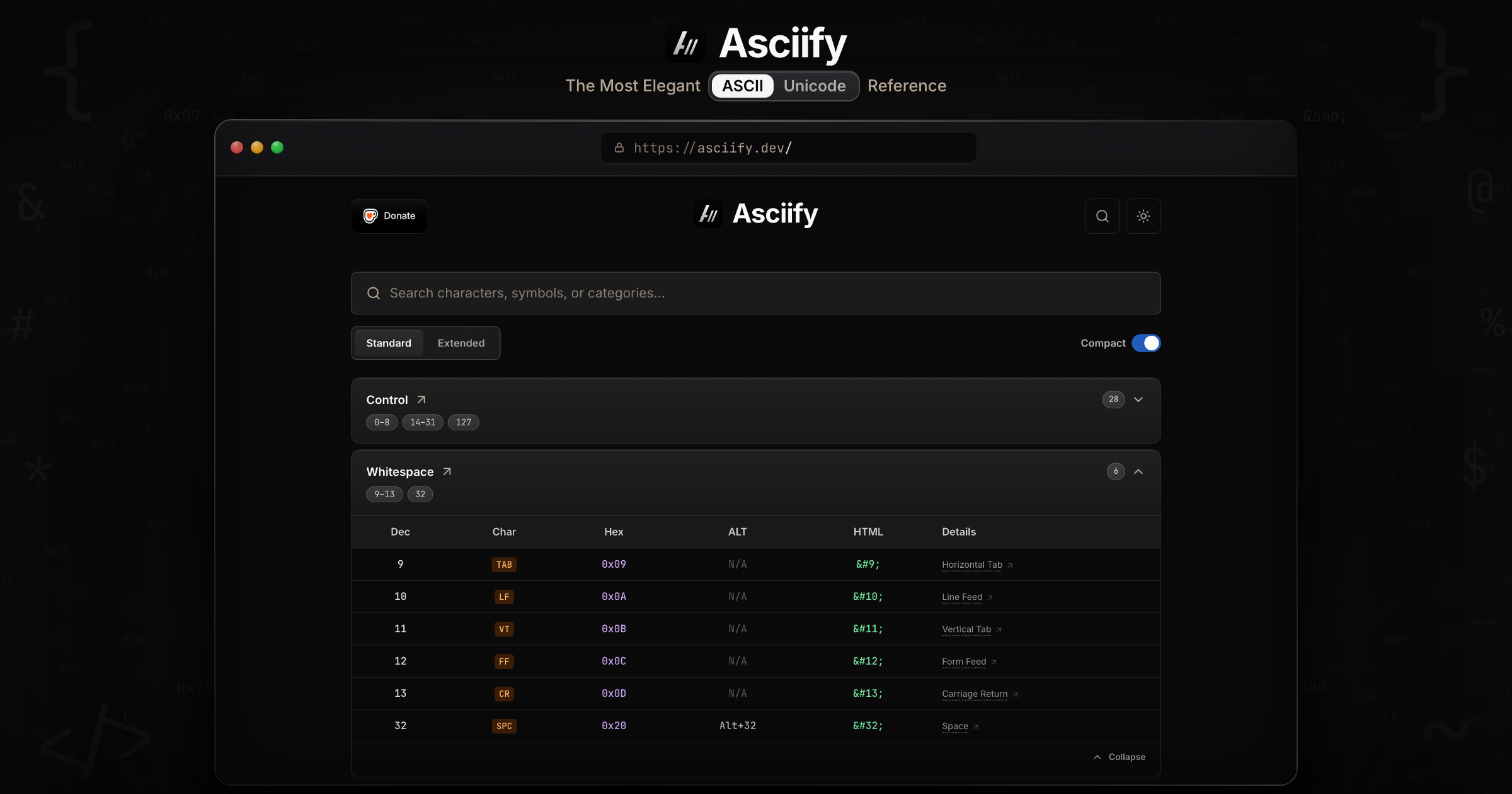Focus the Search characters input field

click(755, 293)
